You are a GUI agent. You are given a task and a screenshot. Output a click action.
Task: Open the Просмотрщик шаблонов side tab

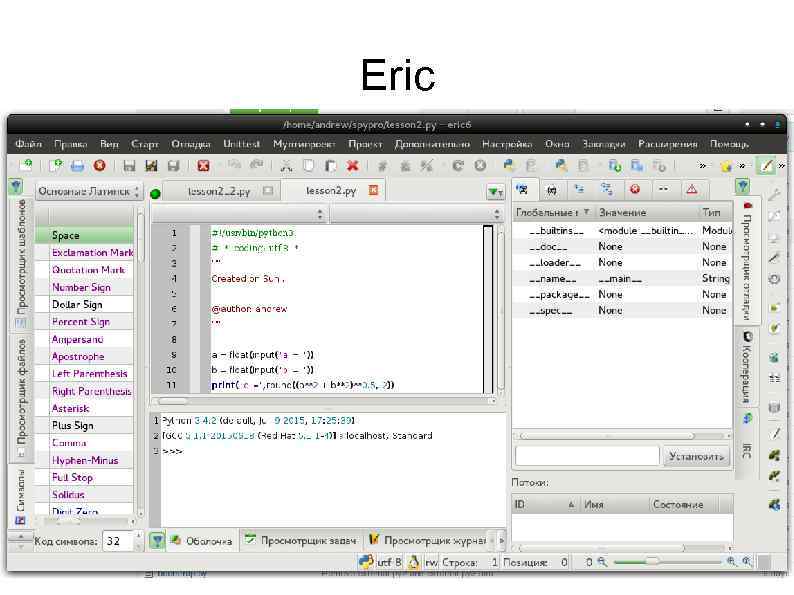[x=21, y=262]
